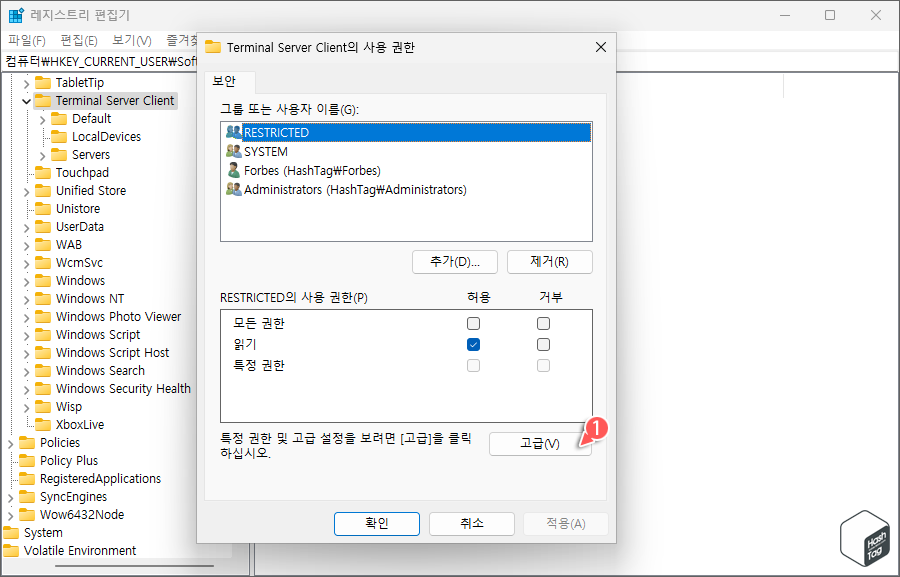Click the 고급(V) button
Image resolution: width=900 pixels, height=577 pixels.
pos(540,443)
